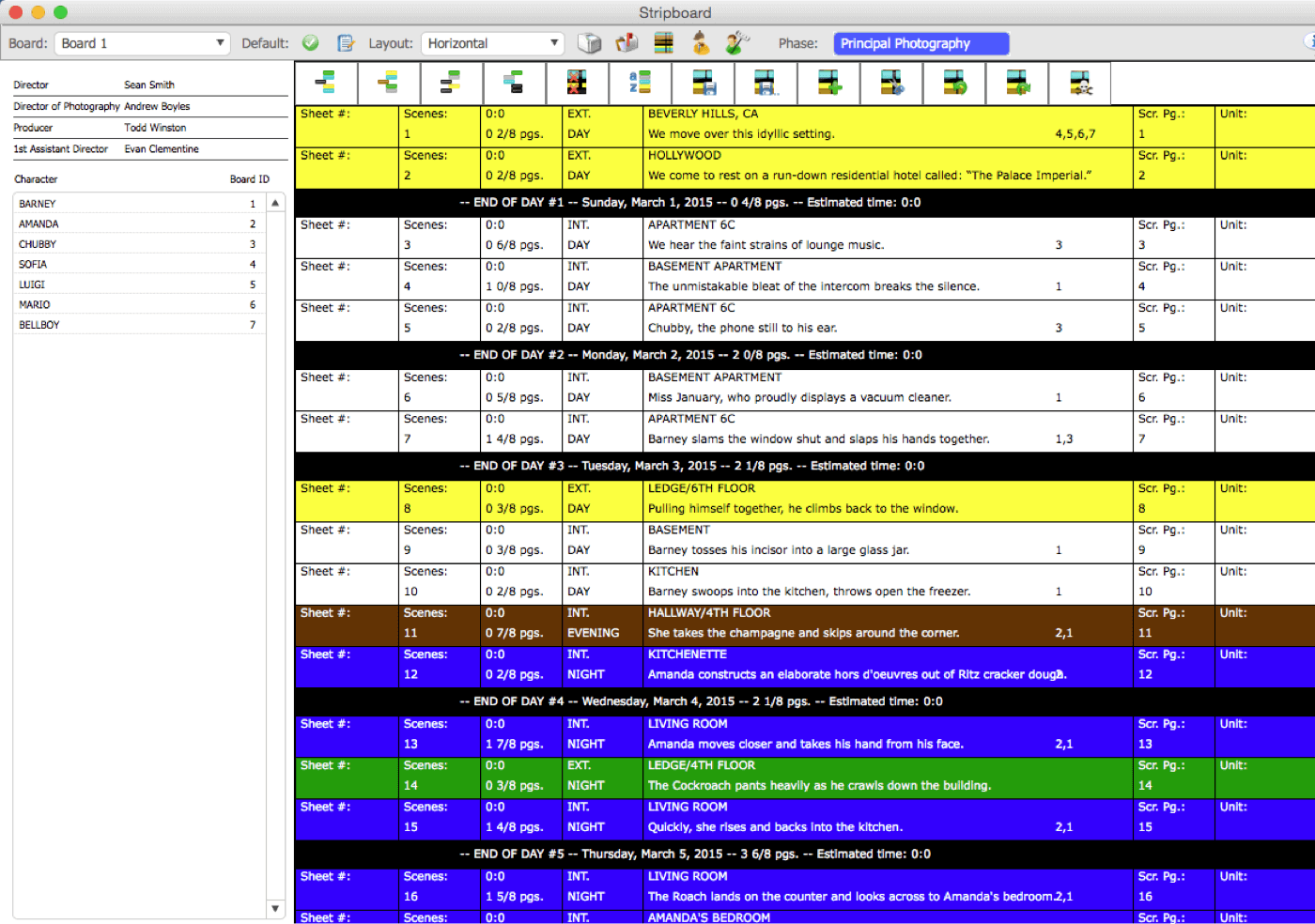
Task: Click the board icon with green circular arrow
Action: pyautogui.click(x=953, y=83)
